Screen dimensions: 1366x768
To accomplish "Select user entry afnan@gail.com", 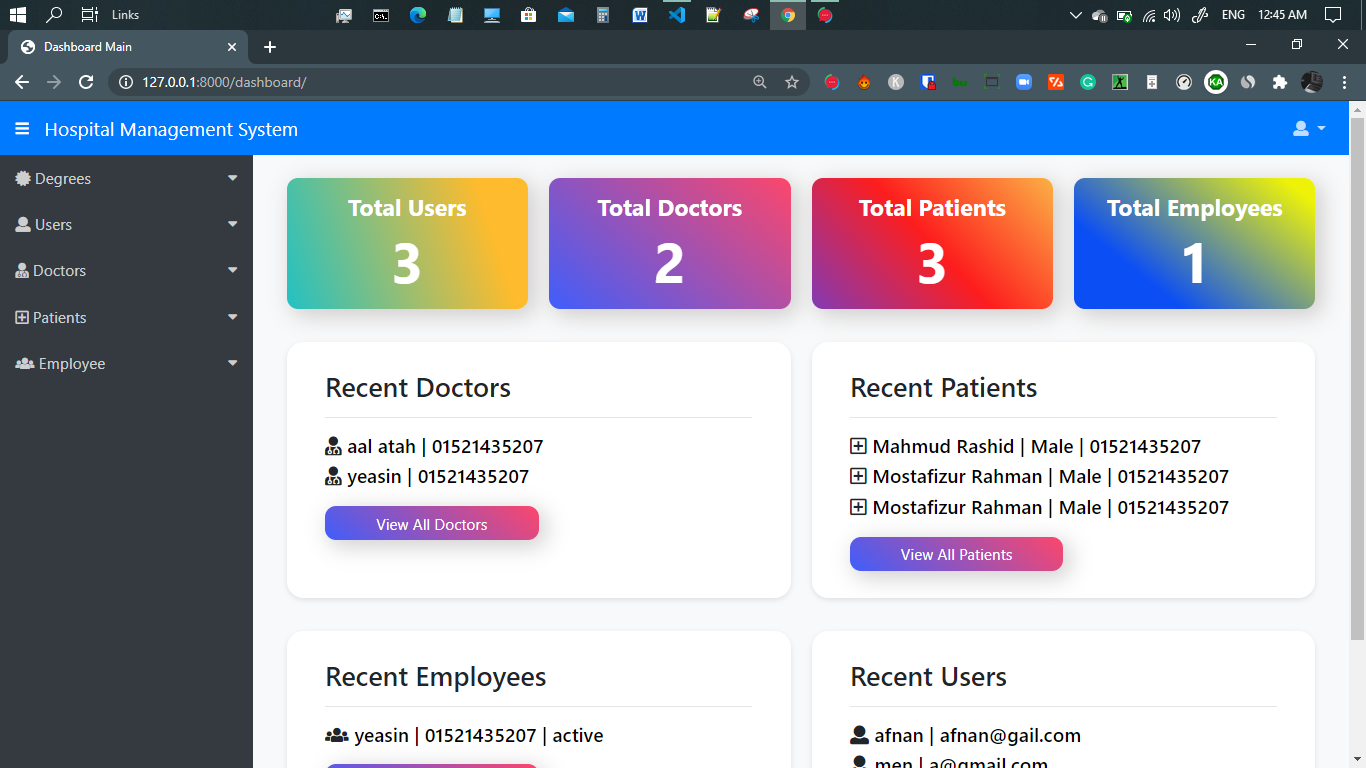I will tap(965, 736).
